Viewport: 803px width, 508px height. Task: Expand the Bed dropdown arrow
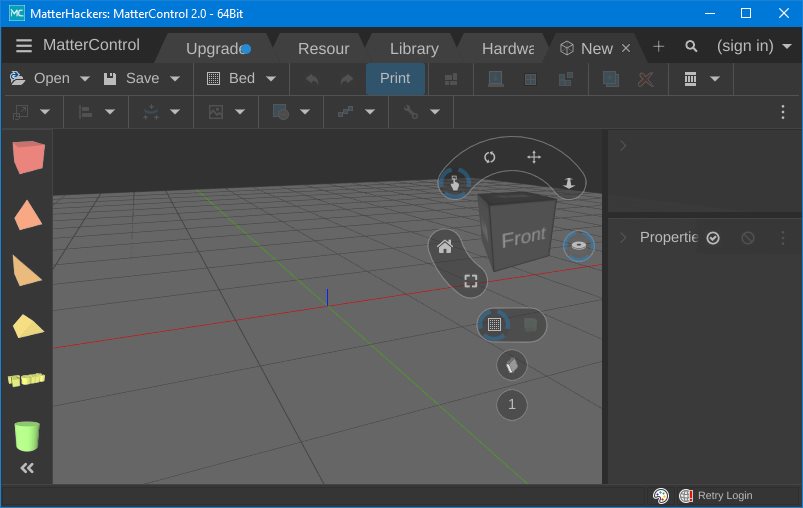point(271,79)
